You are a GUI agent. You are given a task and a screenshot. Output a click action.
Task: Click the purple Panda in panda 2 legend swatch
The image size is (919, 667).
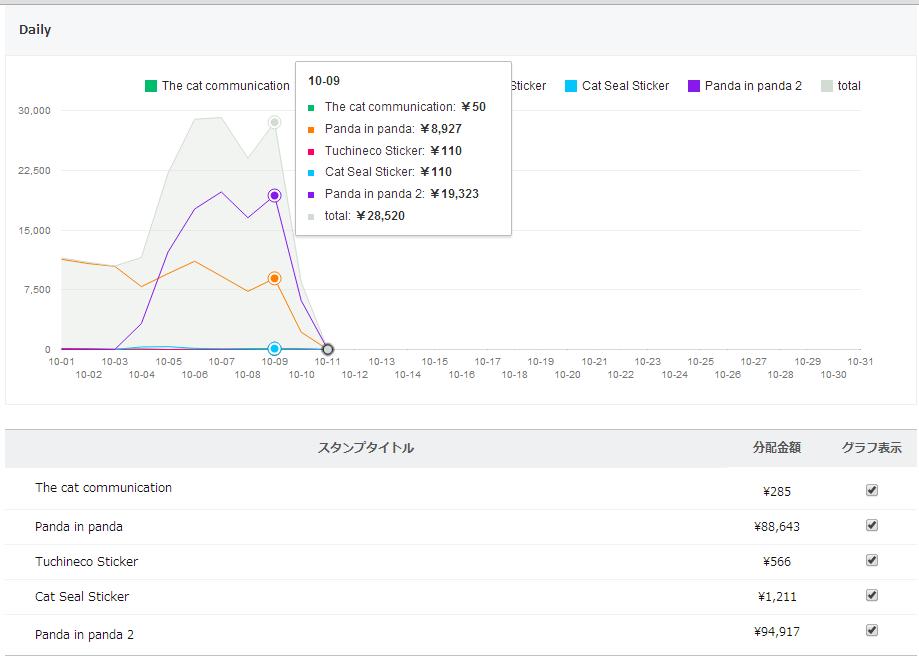694,86
